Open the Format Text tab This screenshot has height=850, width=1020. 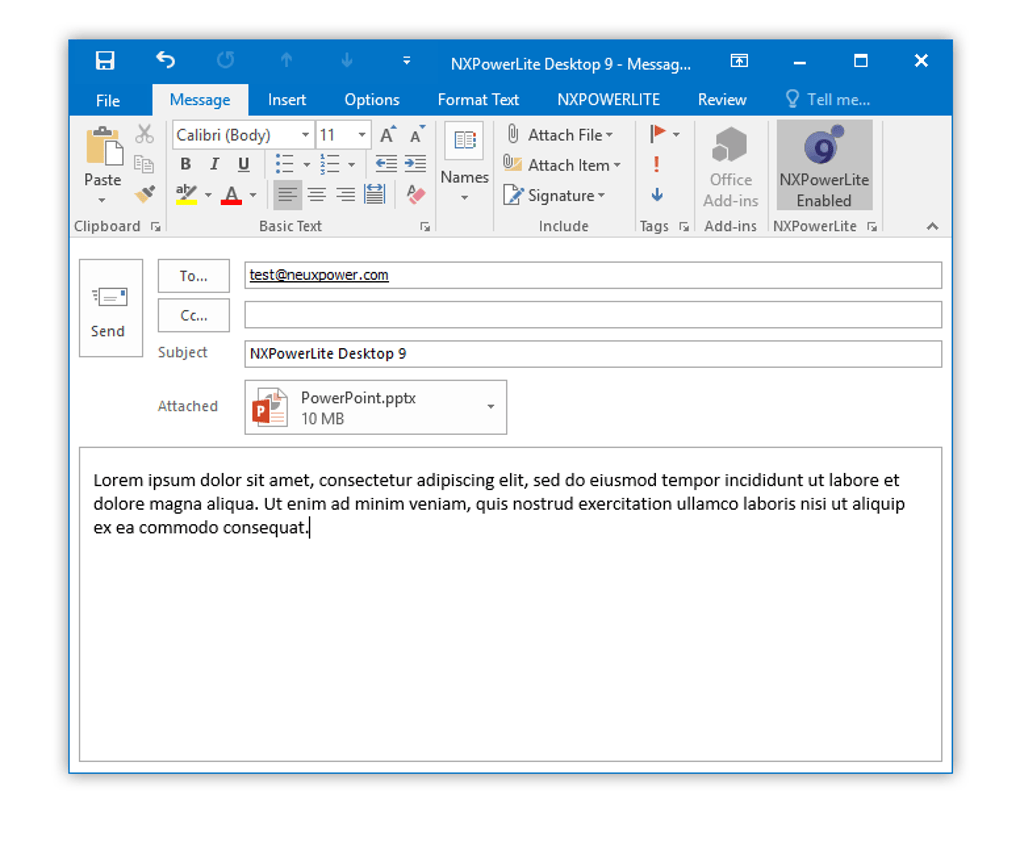478,100
